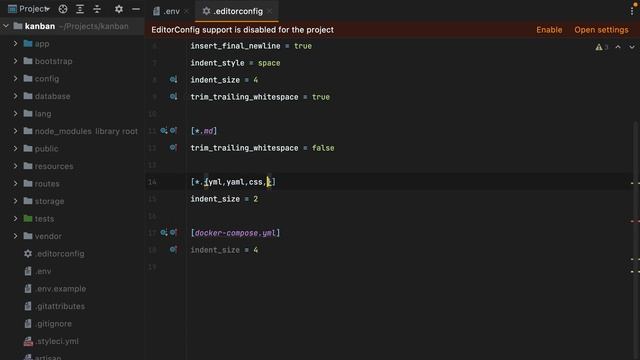Select the green tests folder icon
This screenshot has width=640, height=360.
coord(28,218)
